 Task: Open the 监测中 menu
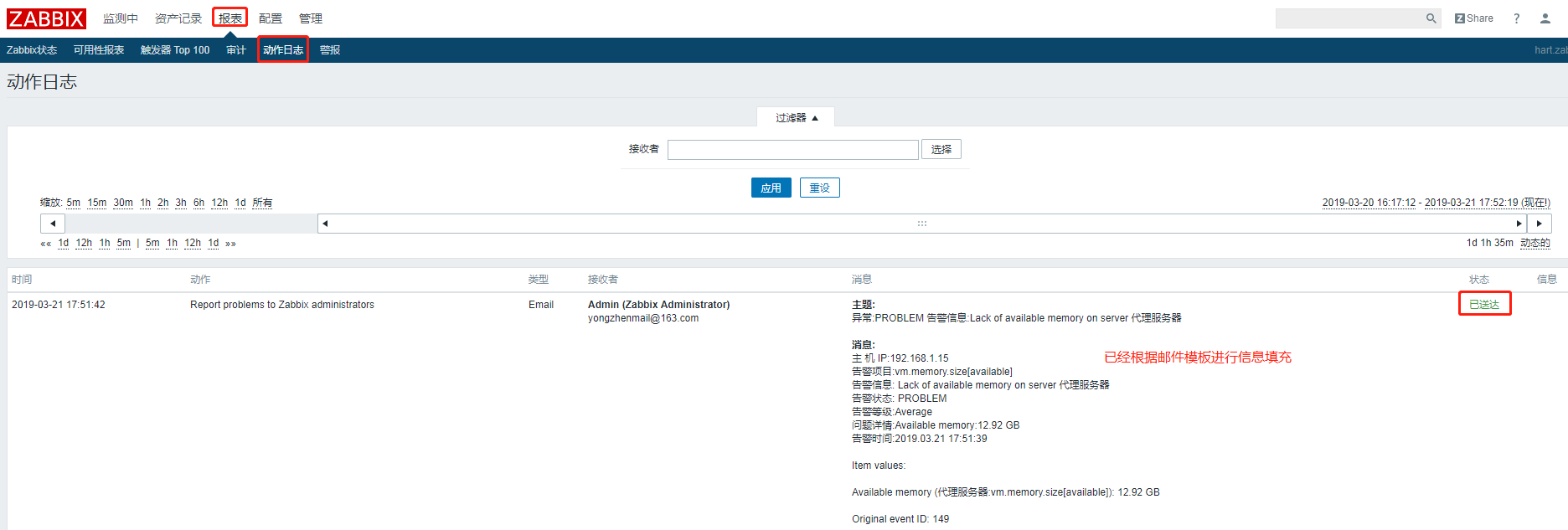(121, 18)
